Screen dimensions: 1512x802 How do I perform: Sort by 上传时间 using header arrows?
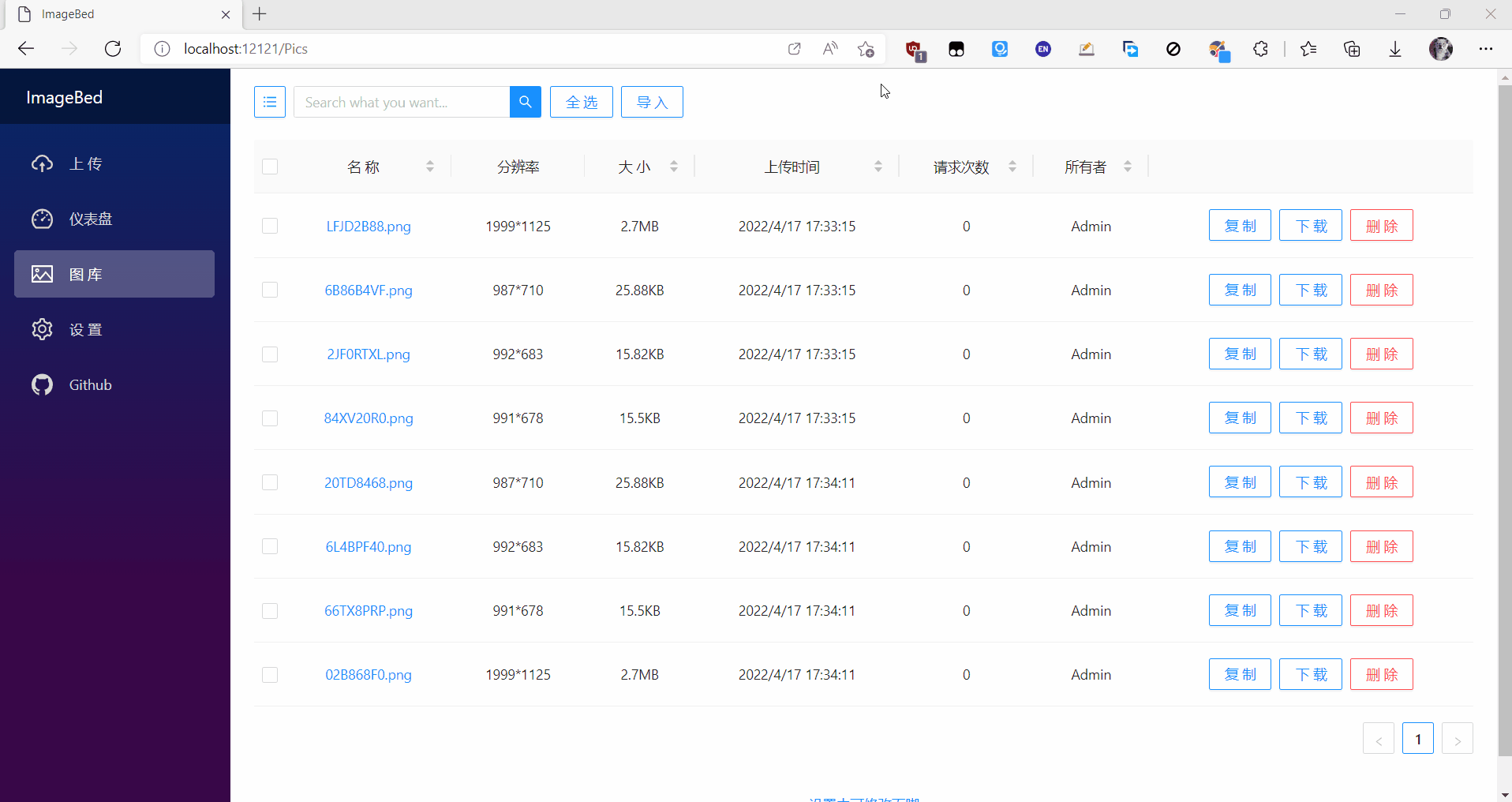[x=878, y=167]
